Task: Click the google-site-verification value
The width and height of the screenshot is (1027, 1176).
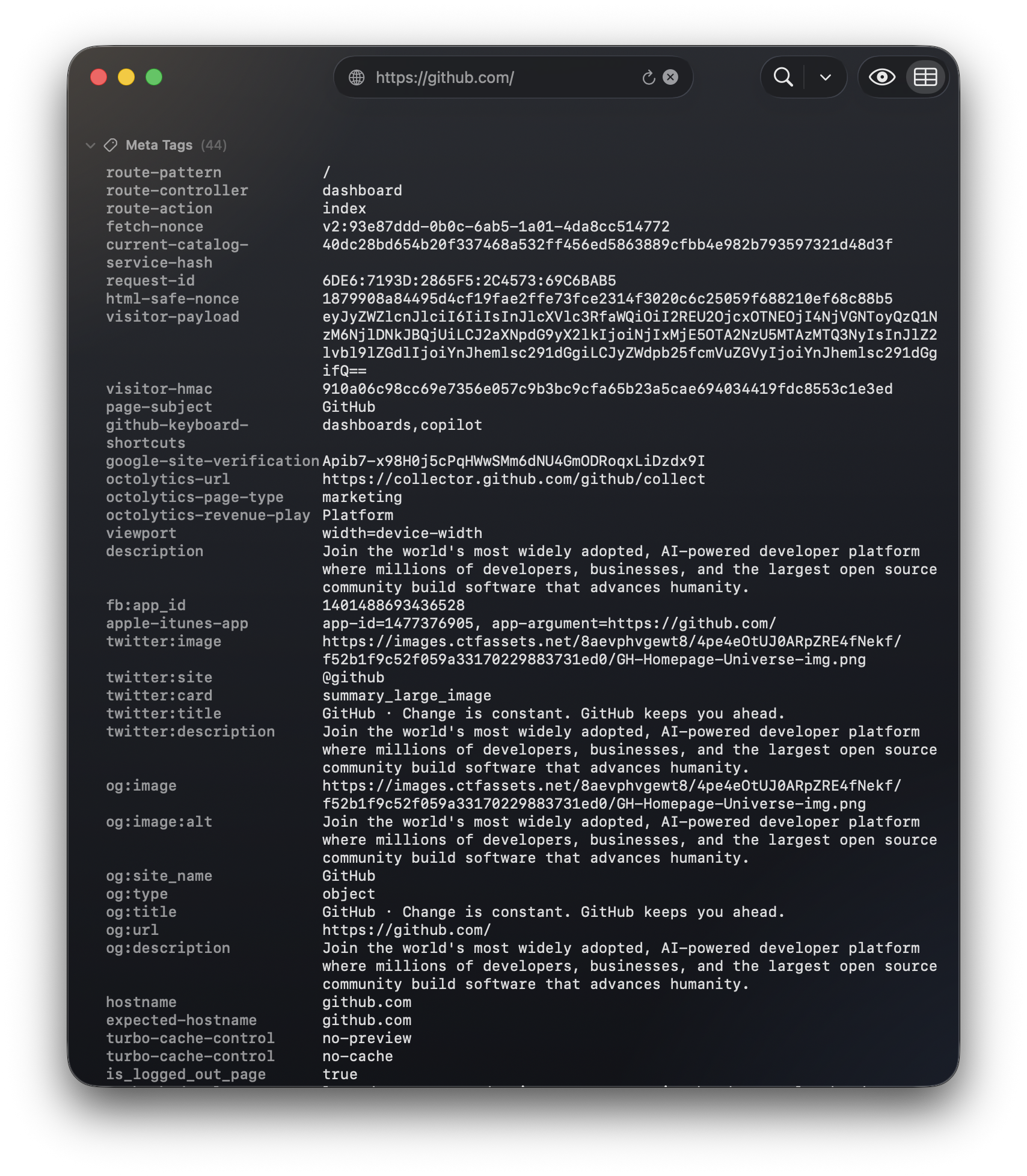Action: click(x=513, y=461)
